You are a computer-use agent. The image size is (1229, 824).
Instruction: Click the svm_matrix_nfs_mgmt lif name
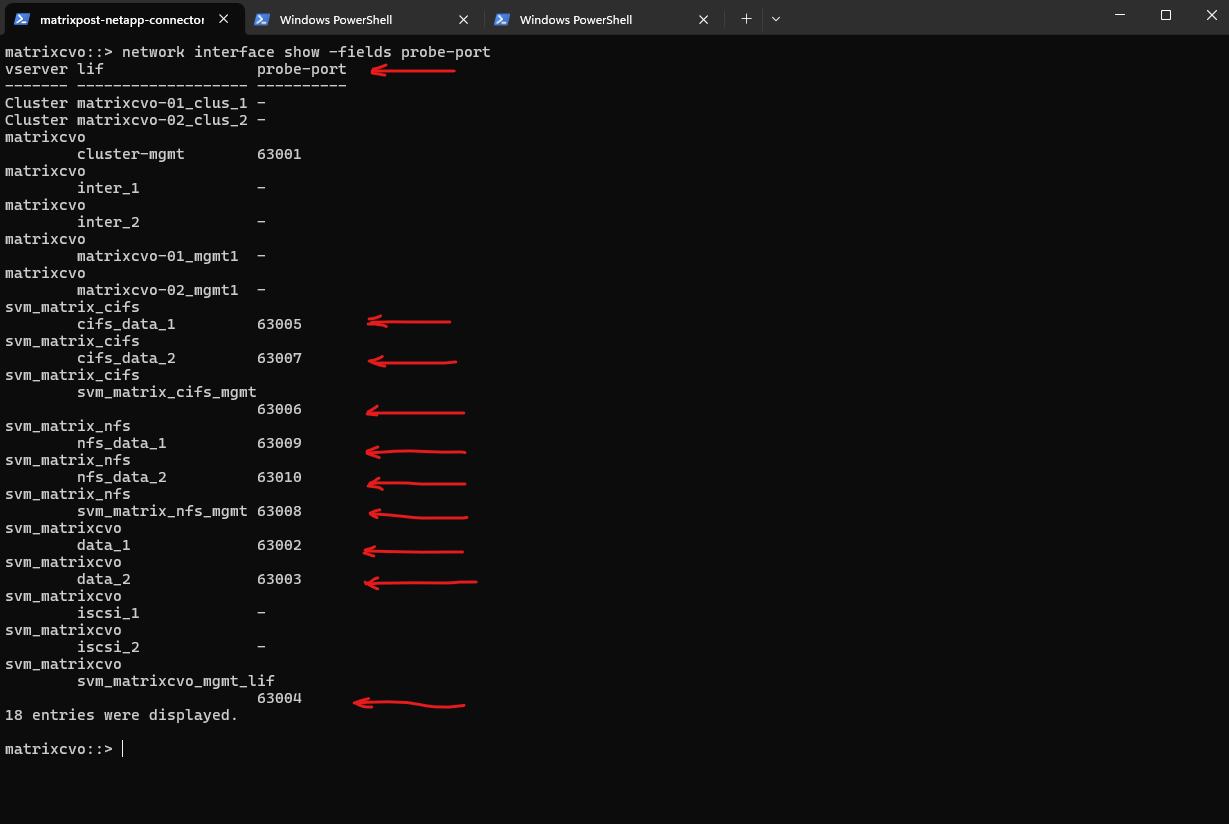click(161, 511)
